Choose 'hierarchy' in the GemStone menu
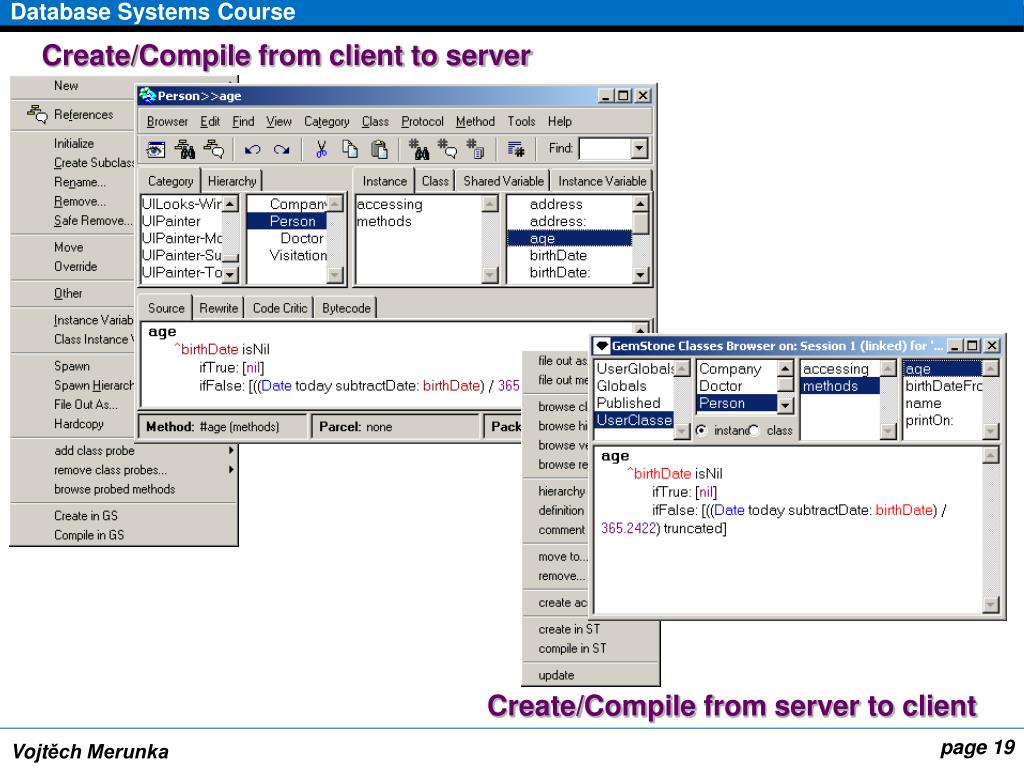This screenshot has height=768, width=1024. coord(561,491)
